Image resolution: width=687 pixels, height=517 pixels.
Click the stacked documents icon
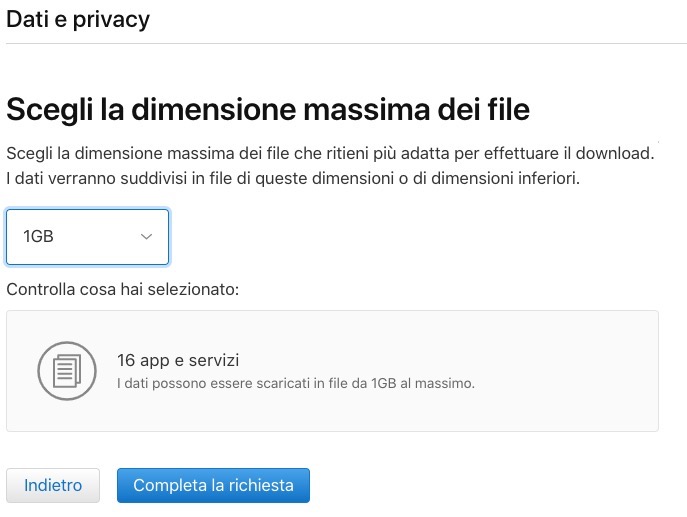[x=67, y=370]
